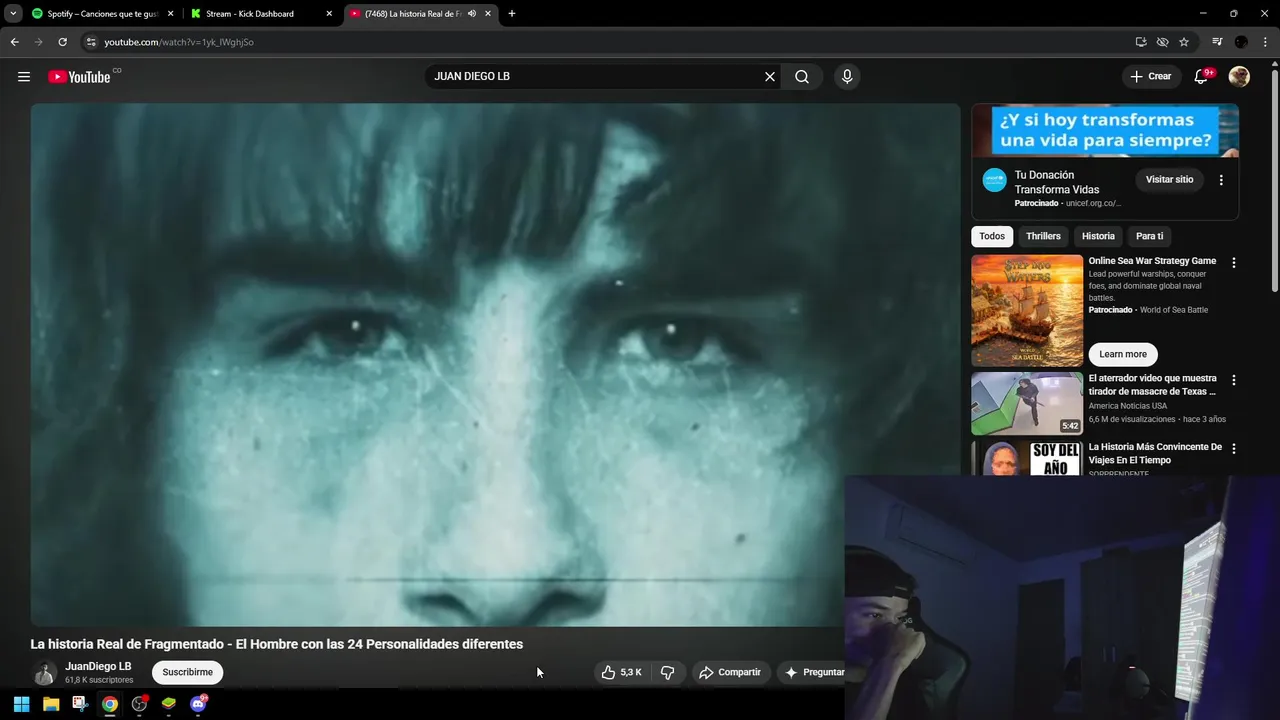This screenshot has height=720, width=1280.
Task: Install app via address bar install icon
Action: pyautogui.click(x=1141, y=42)
